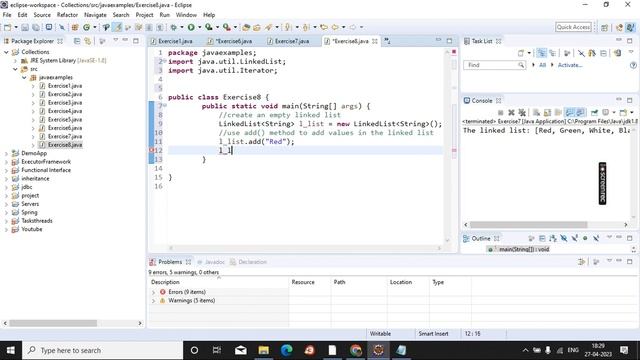
Task: Click the Save disk icon in toolbar
Action: 24,27
